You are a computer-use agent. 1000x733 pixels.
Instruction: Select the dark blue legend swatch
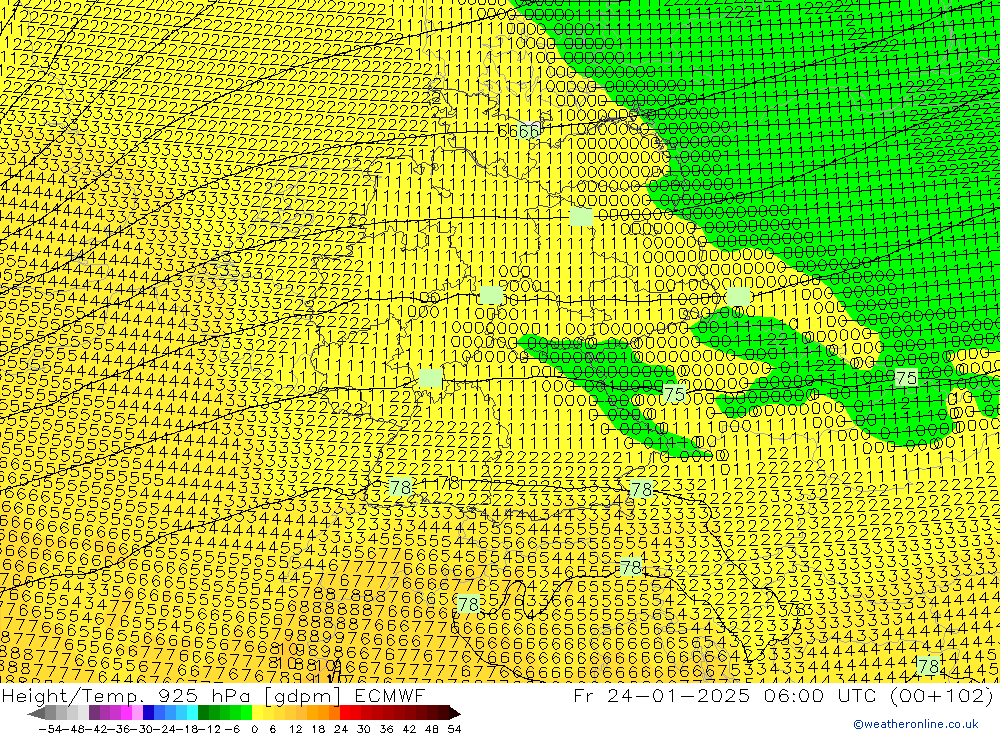(x=148, y=713)
